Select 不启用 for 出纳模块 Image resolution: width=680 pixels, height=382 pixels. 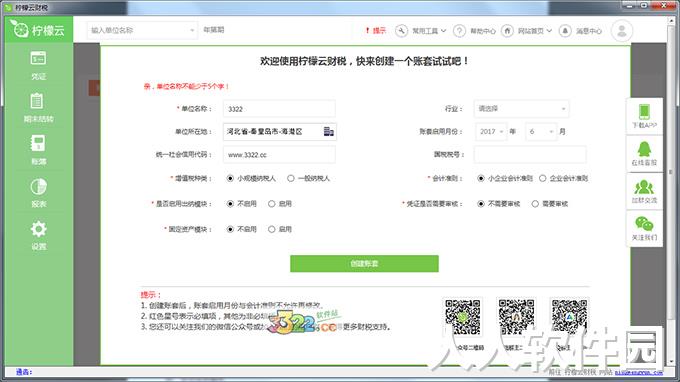tap(230, 204)
